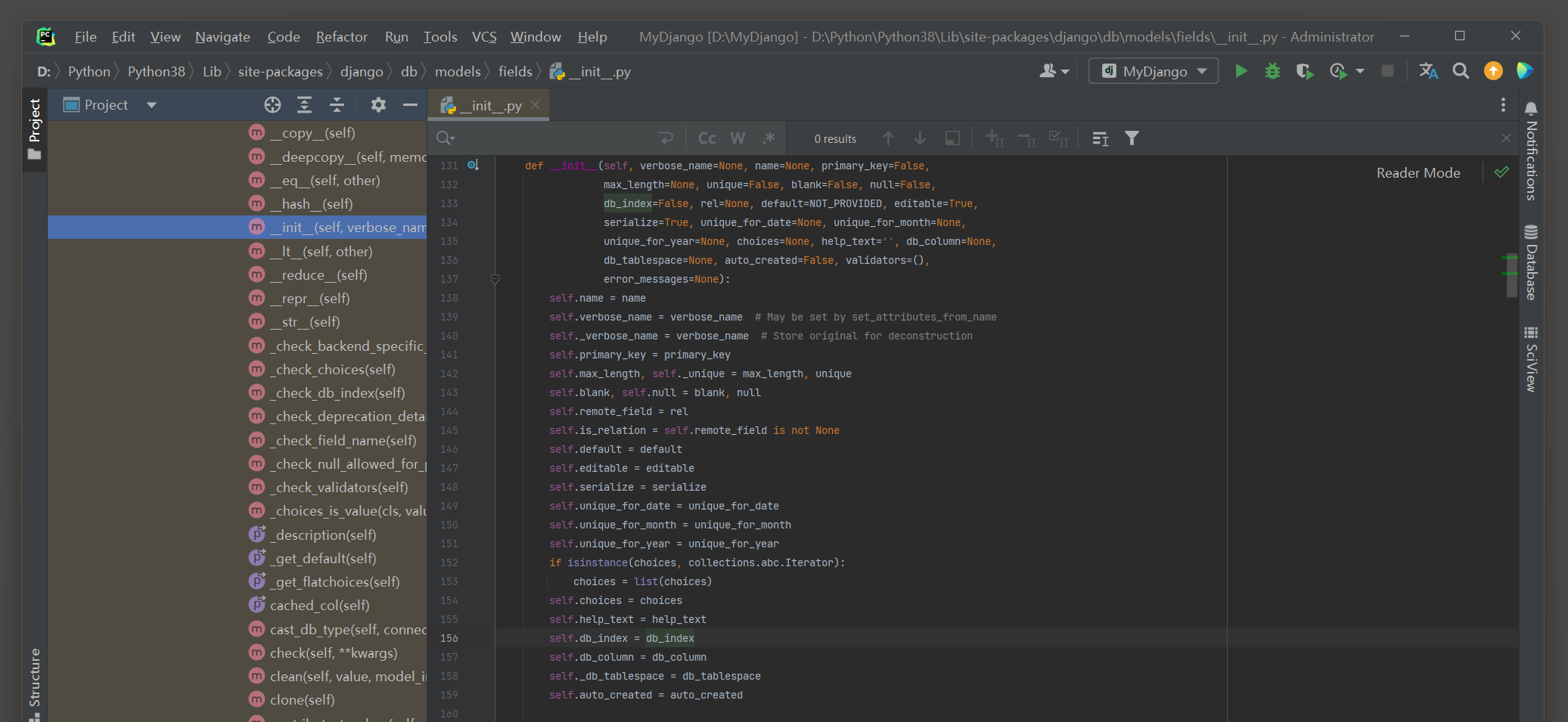1568x722 pixels.
Task: Open Search Everywhere magnifier icon
Action: click(x=1461, y=71)
